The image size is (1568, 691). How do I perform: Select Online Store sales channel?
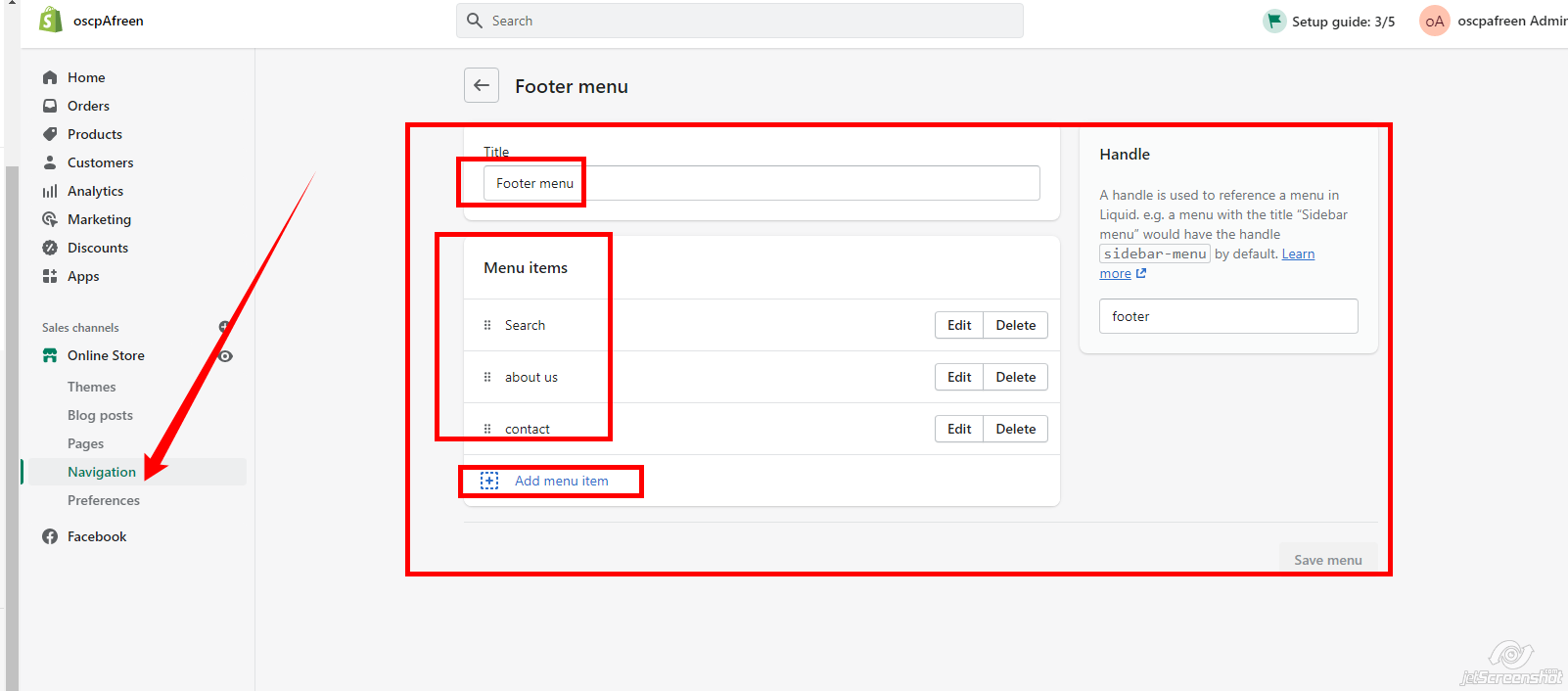pyautogui.click(x=106, y=355)
